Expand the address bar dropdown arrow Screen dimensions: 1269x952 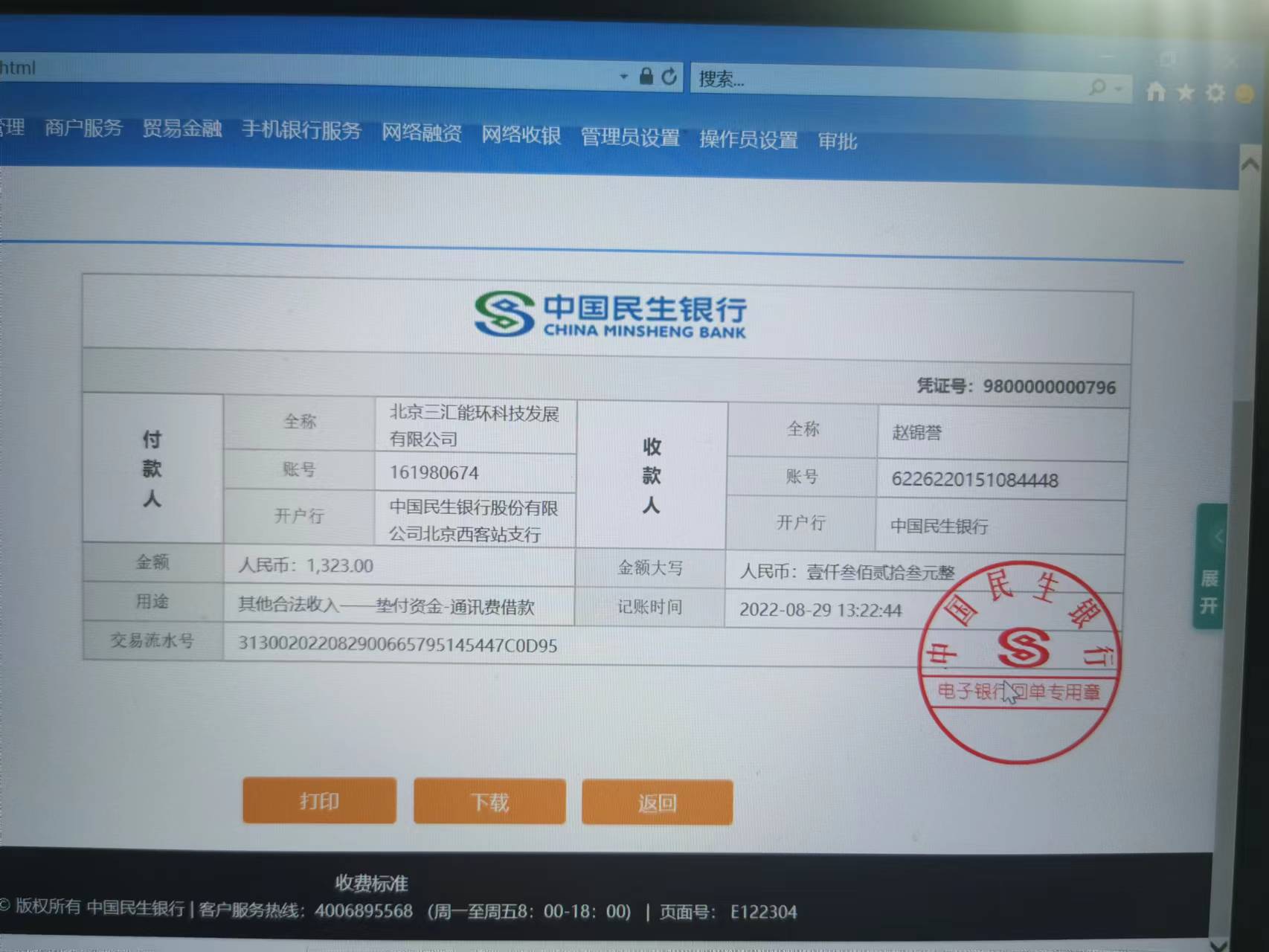[623, 77]
